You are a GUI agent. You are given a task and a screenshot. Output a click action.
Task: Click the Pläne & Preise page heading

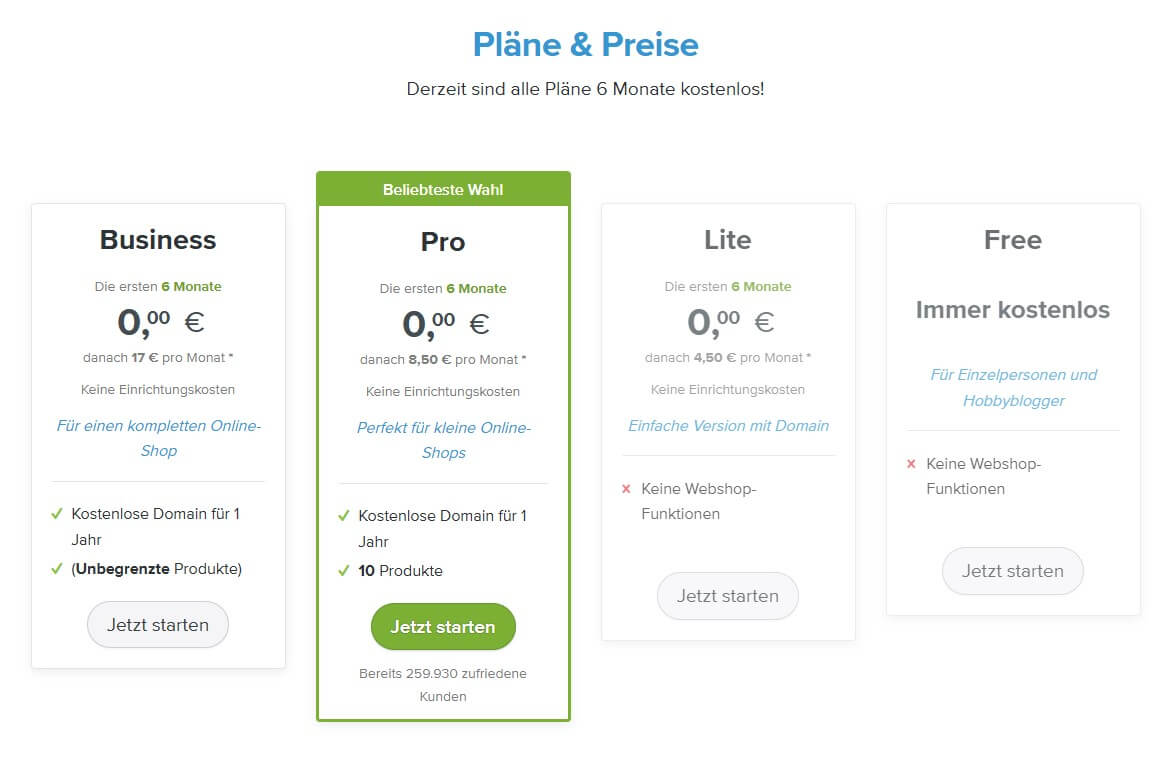point(586,45)
